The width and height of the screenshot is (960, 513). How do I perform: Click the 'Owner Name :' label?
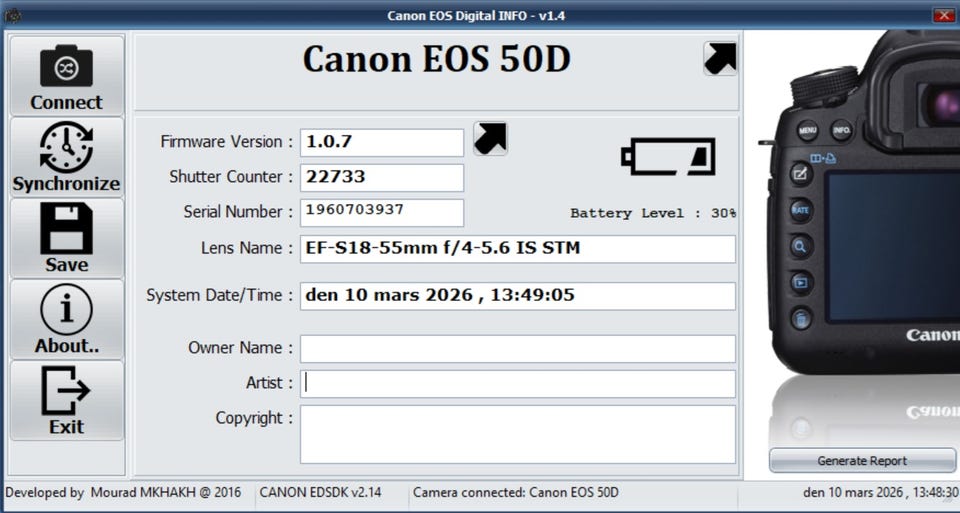click(241, 348)
